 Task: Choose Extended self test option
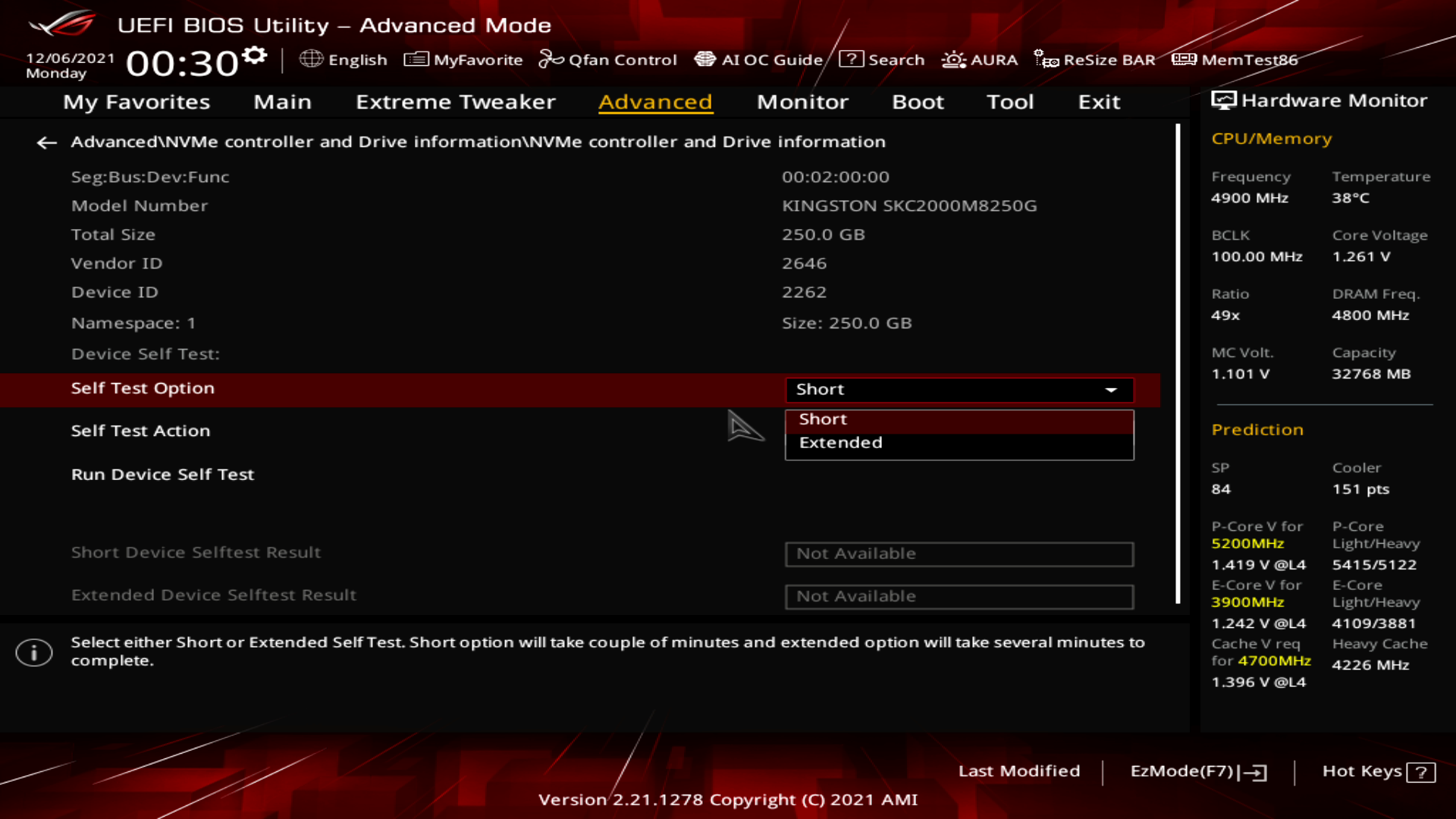pos(840,443)
